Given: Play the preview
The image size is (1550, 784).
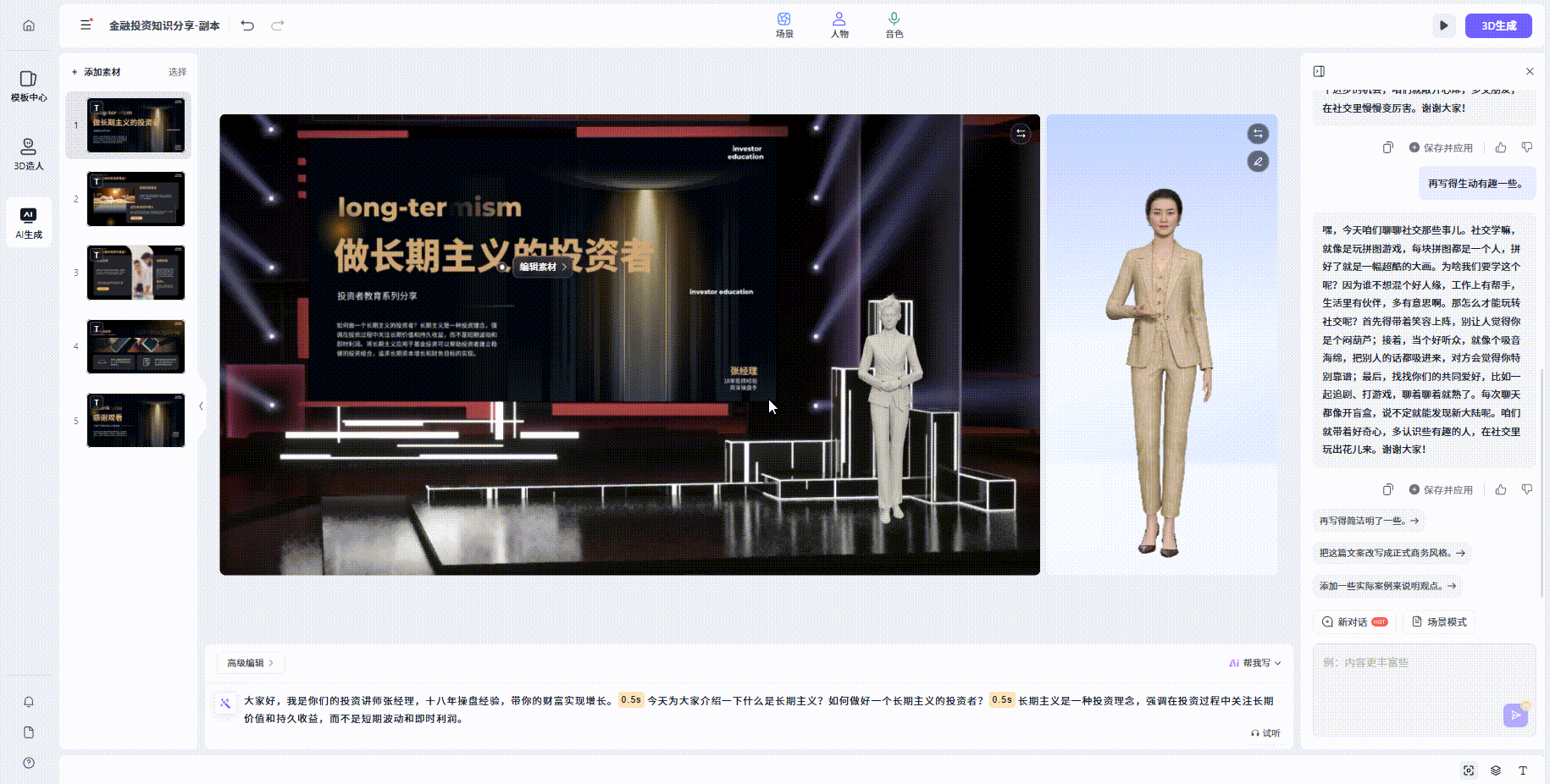Looking at the screenshot, I should point(1444,25).
